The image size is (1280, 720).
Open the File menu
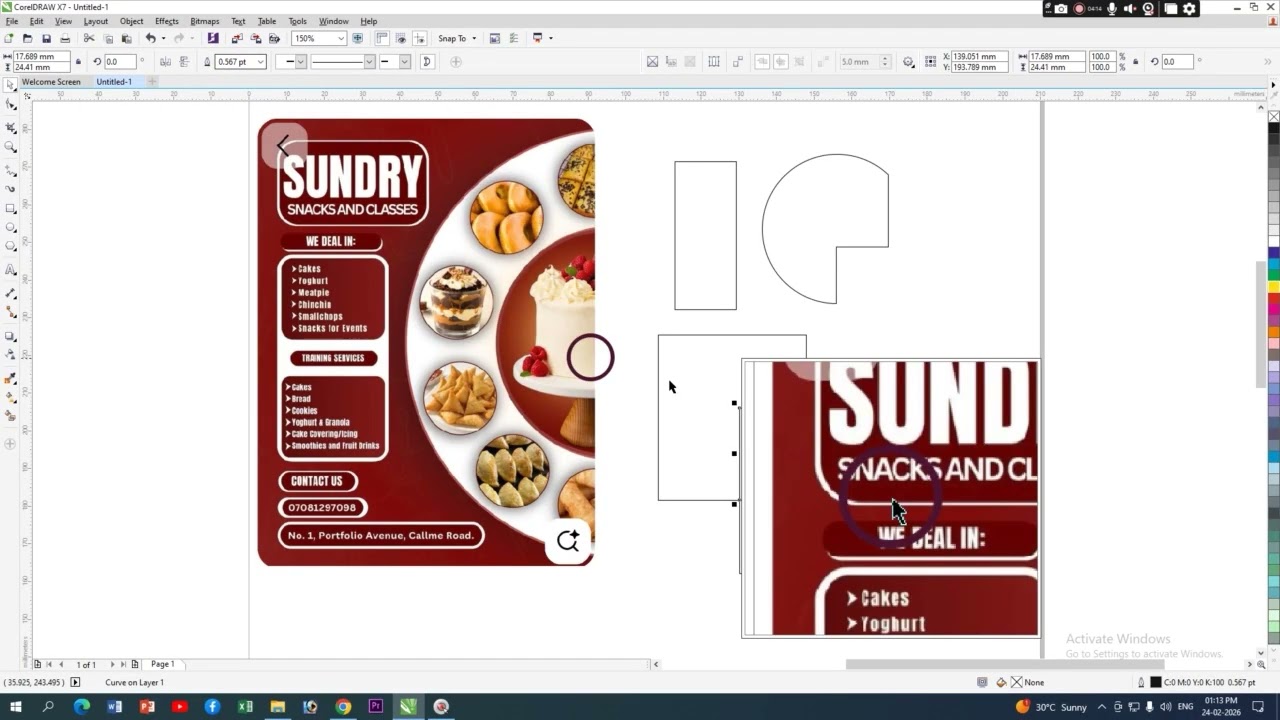[11, 21]
